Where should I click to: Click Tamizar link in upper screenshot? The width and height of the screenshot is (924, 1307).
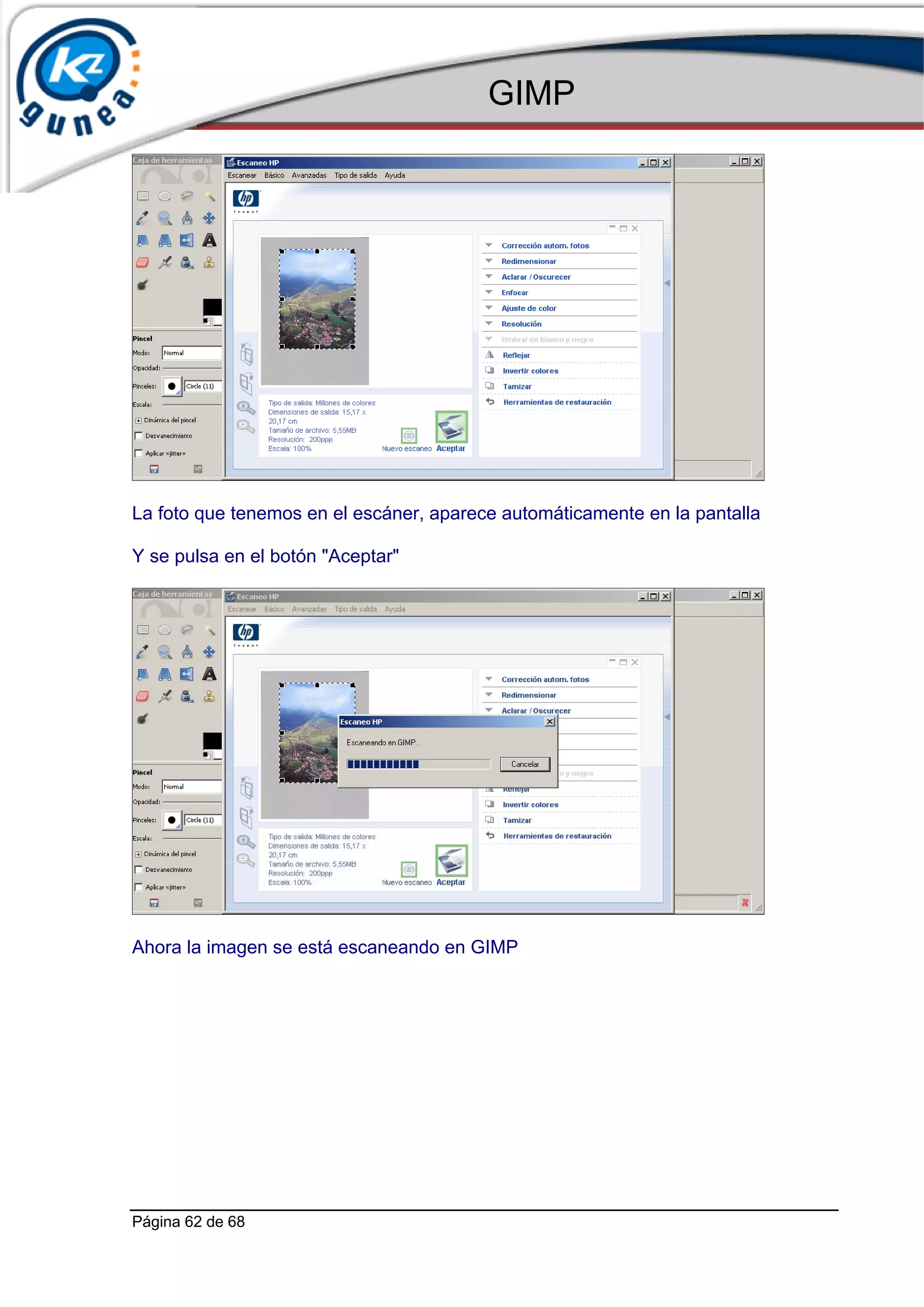click(517, 387)
